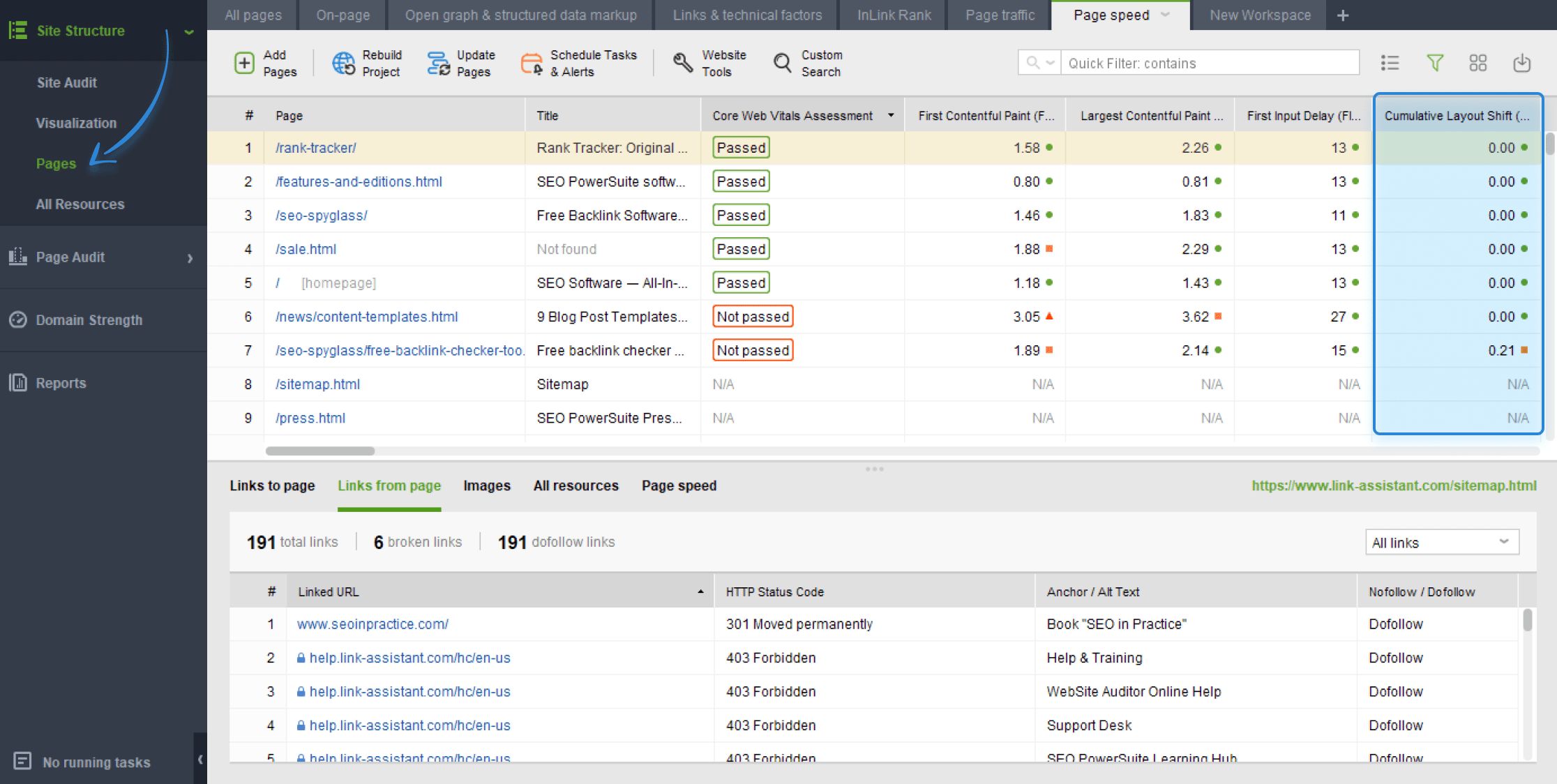Click the Page Audit chart icon
The image size is (1557, 784).
point(18,256)
